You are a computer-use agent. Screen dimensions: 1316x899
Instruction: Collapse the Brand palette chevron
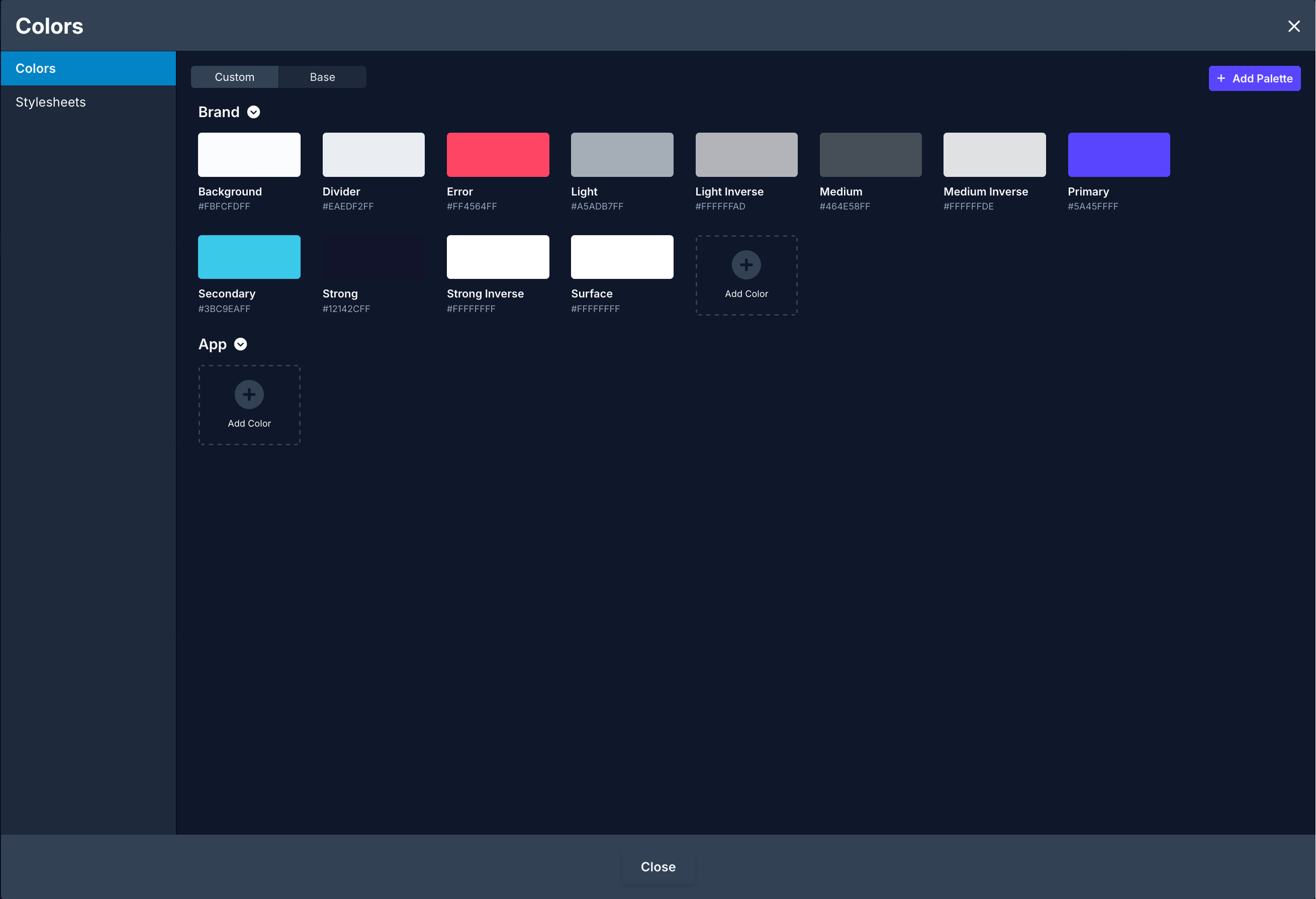point(254,112)
